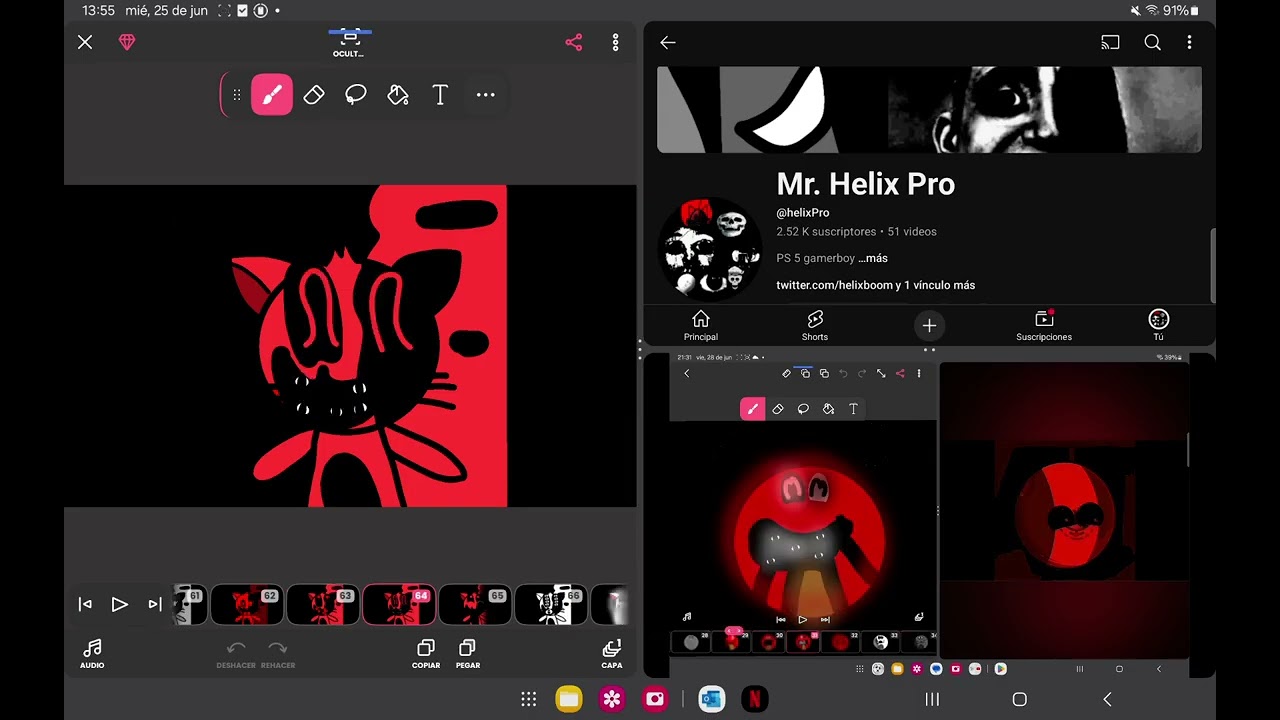Select frame 61 in the timeline

tap(190, 605)
